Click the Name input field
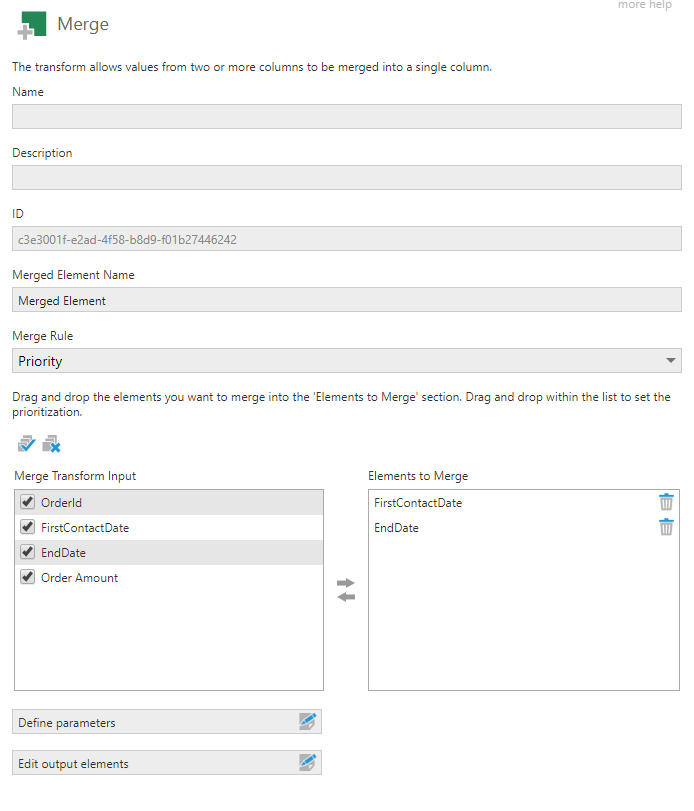694x811 pixels. pos(346,116)
